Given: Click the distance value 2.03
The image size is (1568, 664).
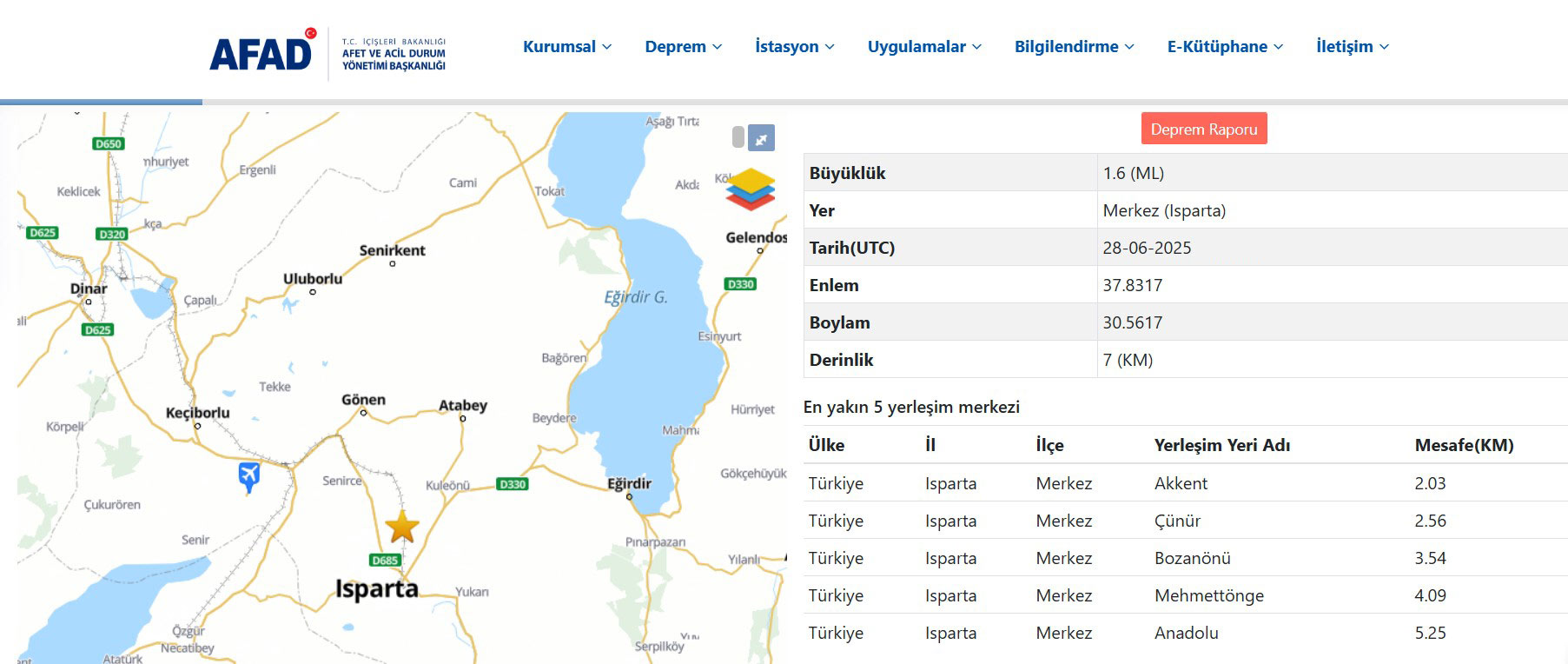Looking at the screenshot, I should (1431, 483).
